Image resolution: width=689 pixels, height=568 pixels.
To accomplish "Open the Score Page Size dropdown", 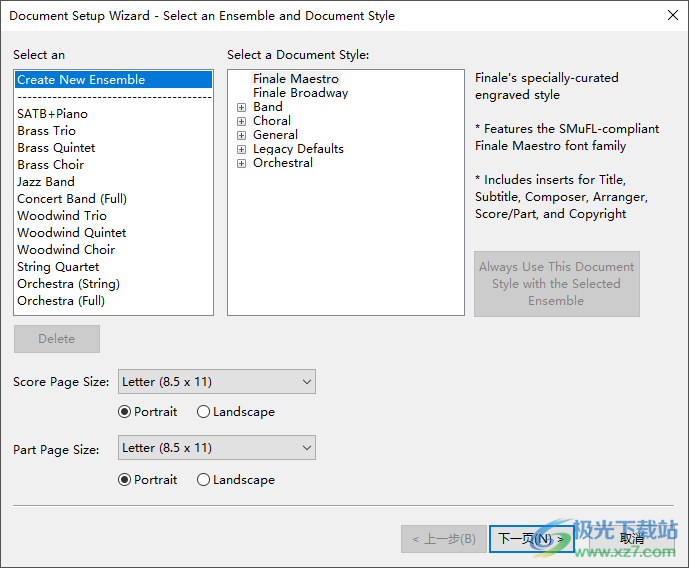I will (216, 382).
